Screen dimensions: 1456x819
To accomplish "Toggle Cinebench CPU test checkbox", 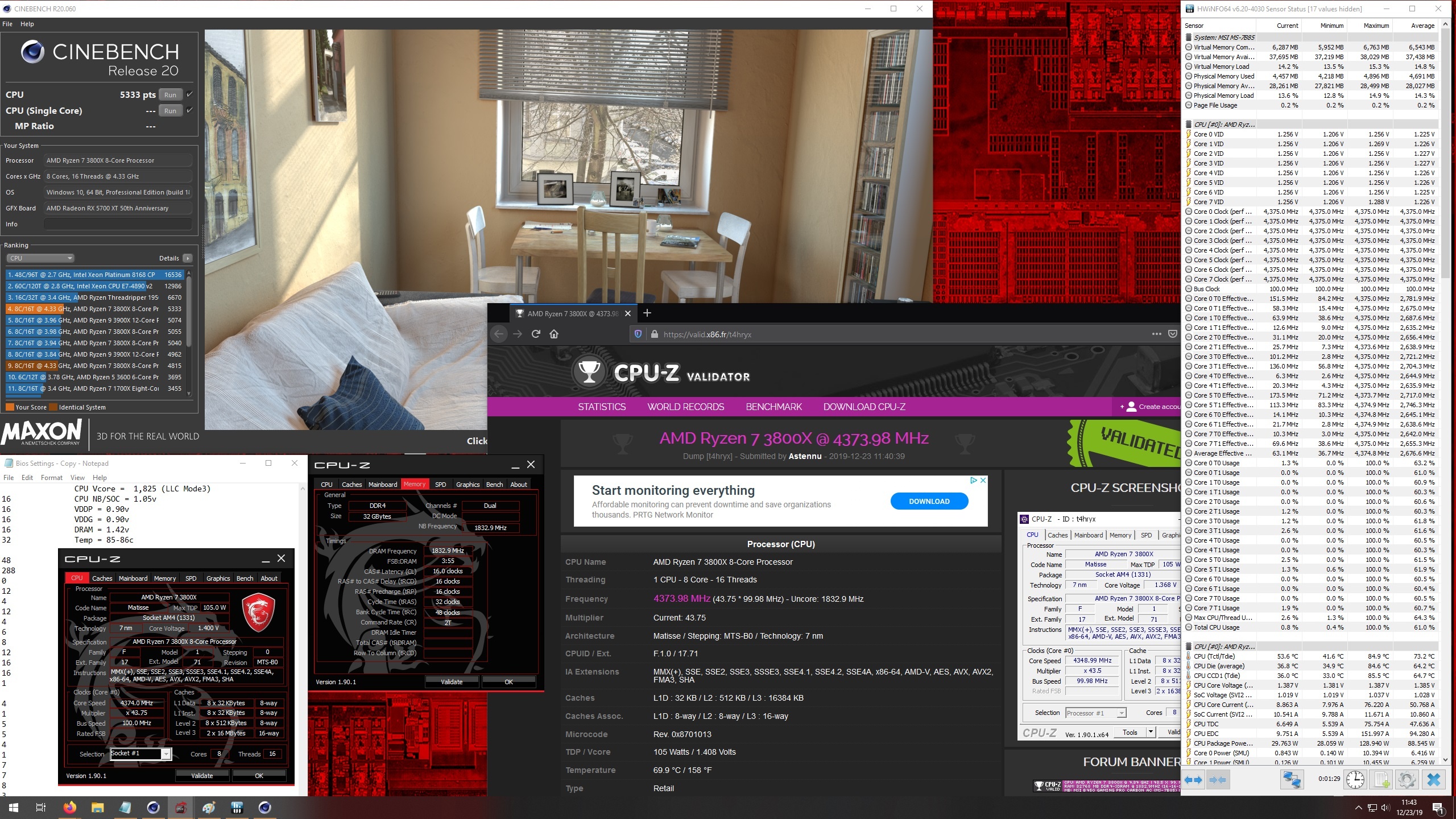I will pos(190,94).
